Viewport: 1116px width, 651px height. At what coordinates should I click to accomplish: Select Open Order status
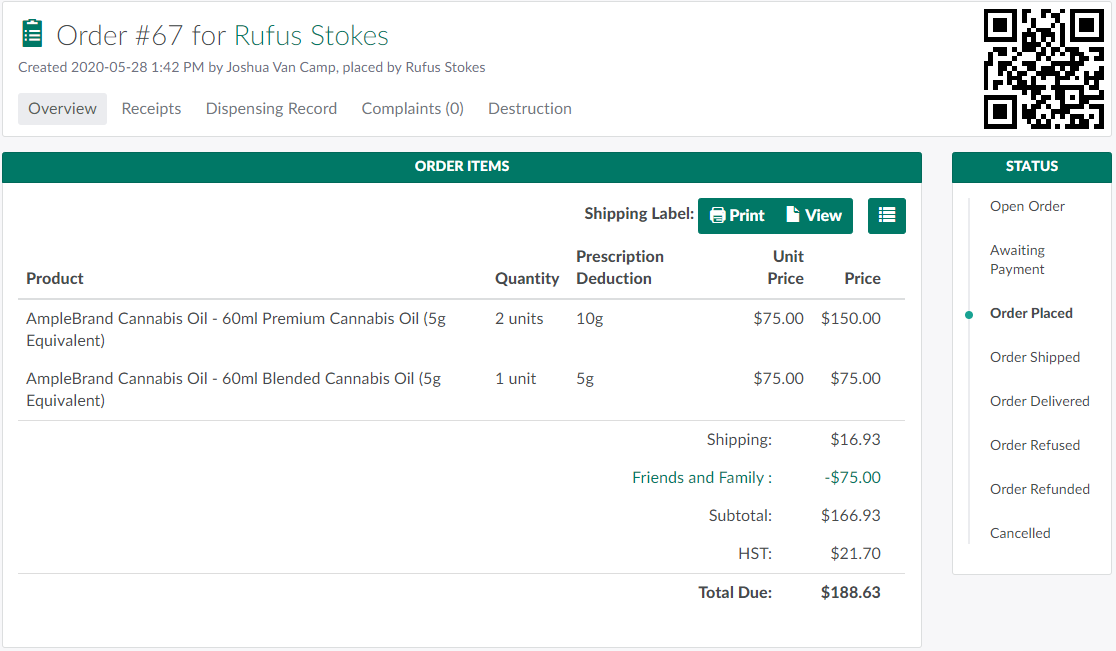(x=1027, y=207)
